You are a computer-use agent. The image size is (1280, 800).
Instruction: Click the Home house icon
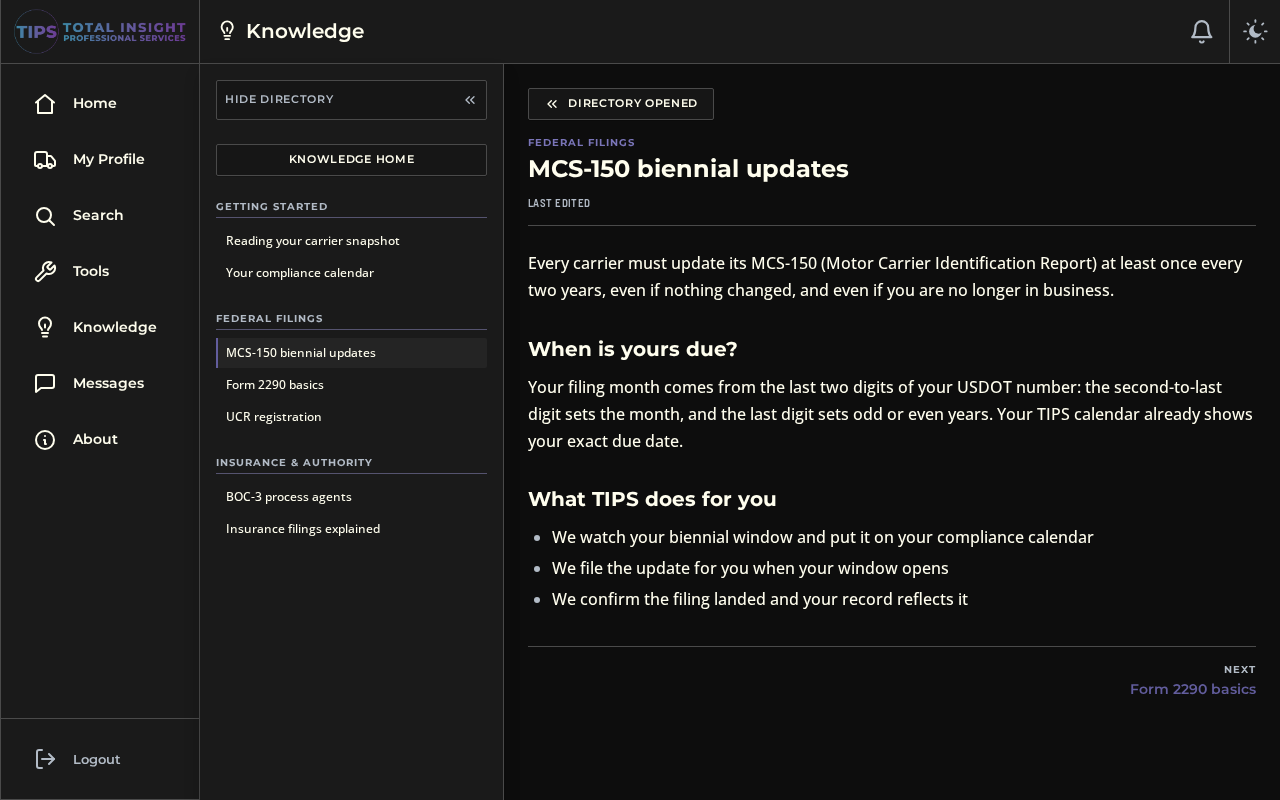click(x=45, y=103)
